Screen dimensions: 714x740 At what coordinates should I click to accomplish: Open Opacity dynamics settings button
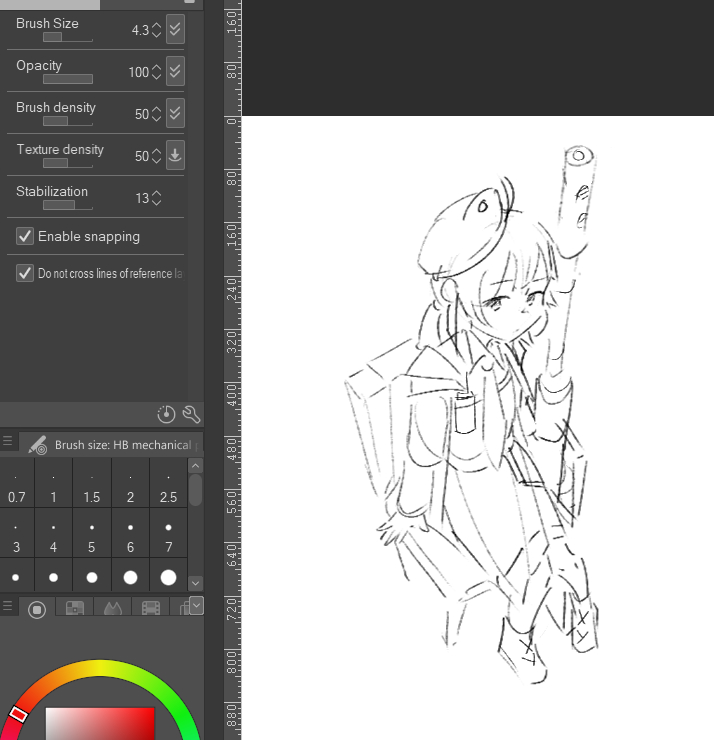point(175,72)
